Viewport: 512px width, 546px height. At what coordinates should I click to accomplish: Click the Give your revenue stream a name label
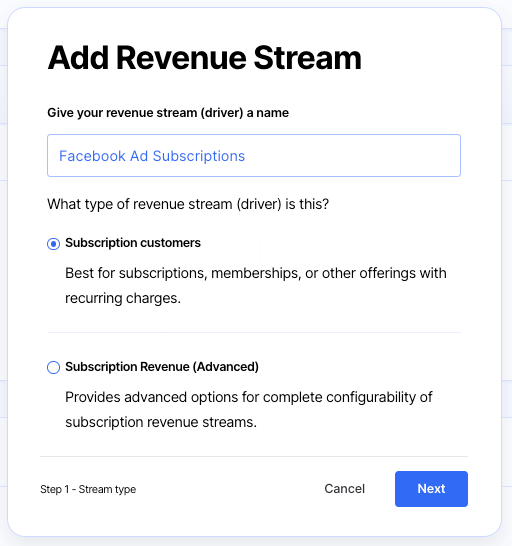tap(168, 113)
